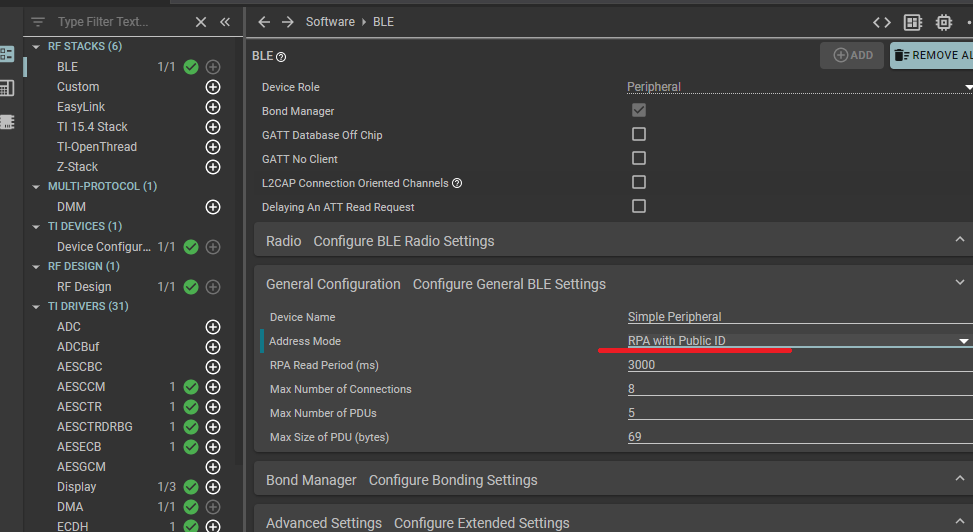Tick the GATT No Client checkbox

[639, 158]
